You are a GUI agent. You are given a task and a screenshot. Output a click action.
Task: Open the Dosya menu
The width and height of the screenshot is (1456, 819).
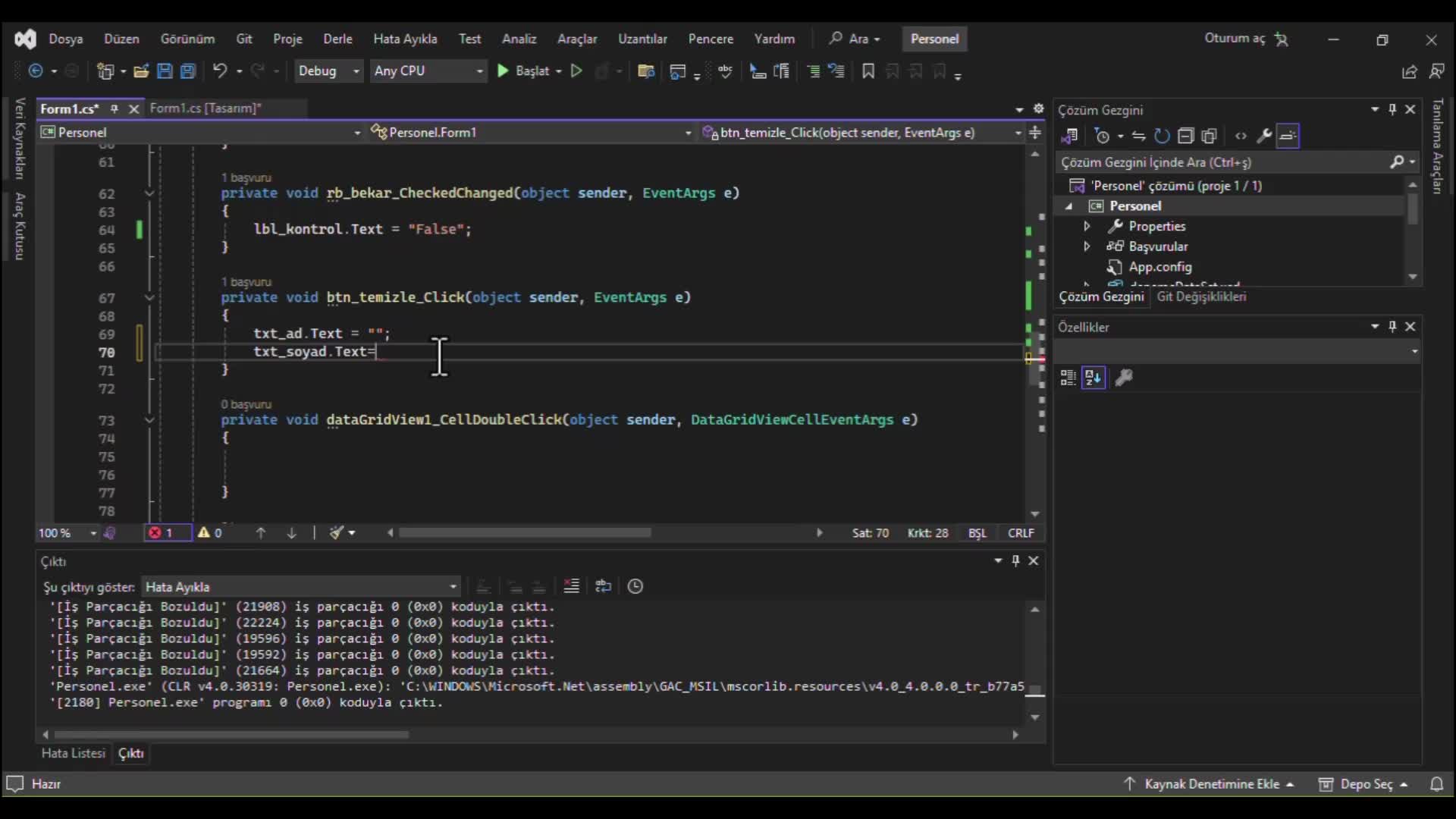66,39
